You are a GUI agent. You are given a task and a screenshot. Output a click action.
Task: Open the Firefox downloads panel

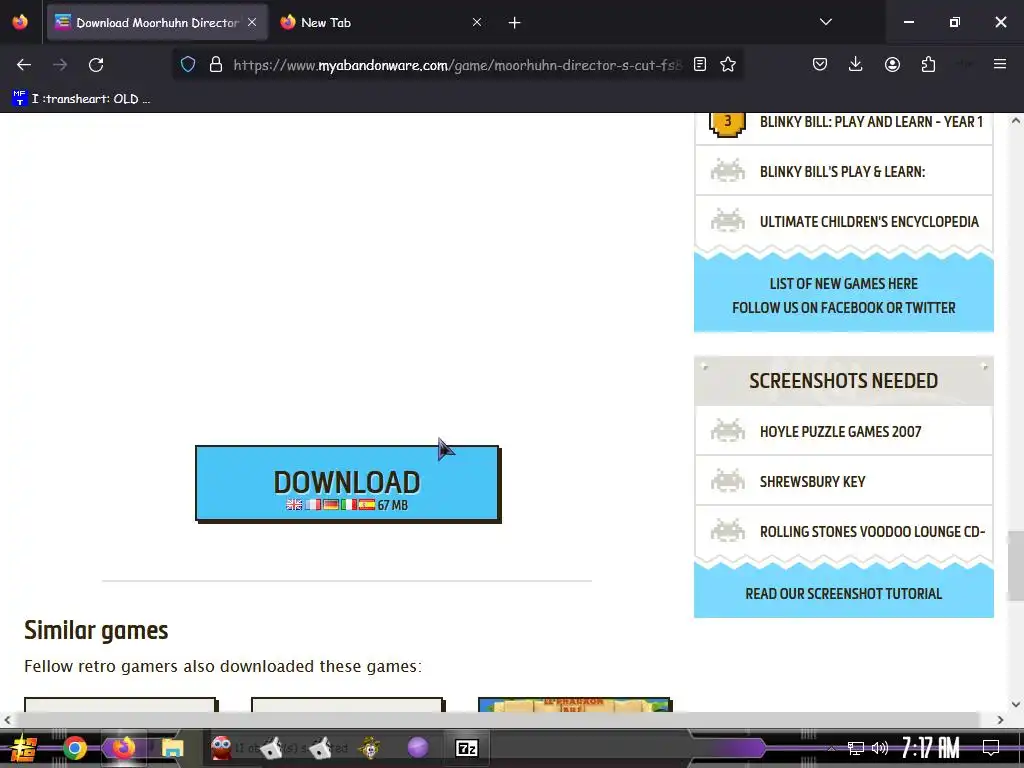click(856, 65)
